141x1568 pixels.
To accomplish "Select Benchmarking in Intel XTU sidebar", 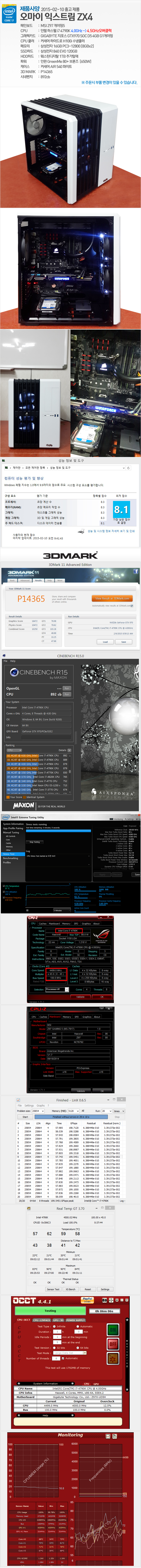I will (10, 858).
